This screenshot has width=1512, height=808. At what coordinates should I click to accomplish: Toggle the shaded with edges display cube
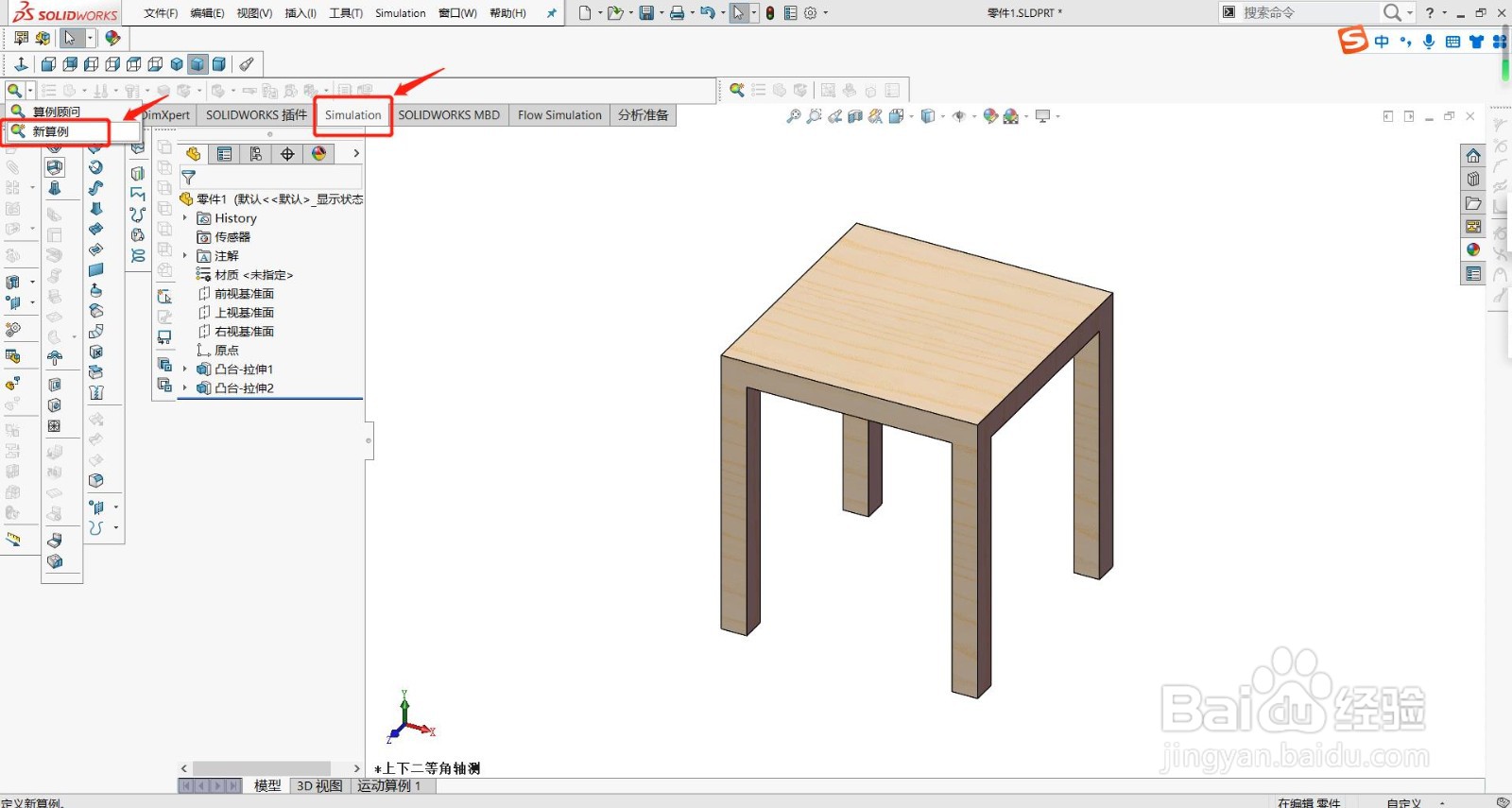point(198,64)
